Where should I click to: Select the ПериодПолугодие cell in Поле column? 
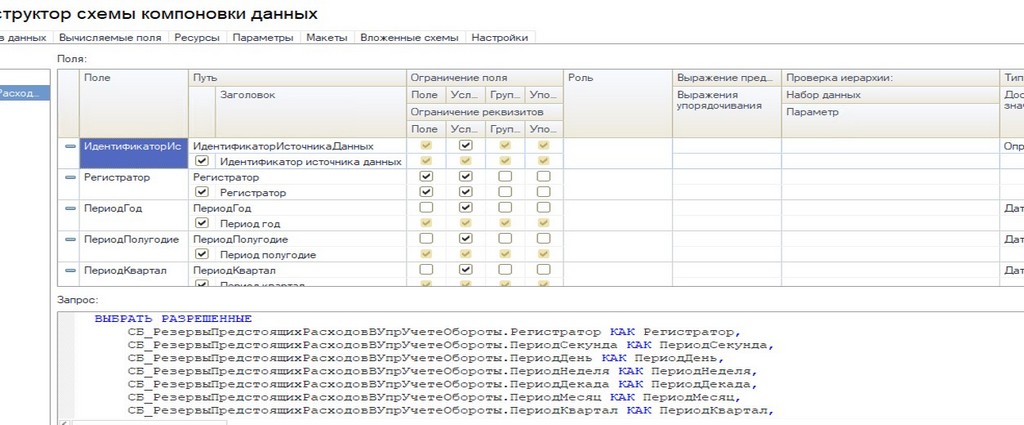134,247
